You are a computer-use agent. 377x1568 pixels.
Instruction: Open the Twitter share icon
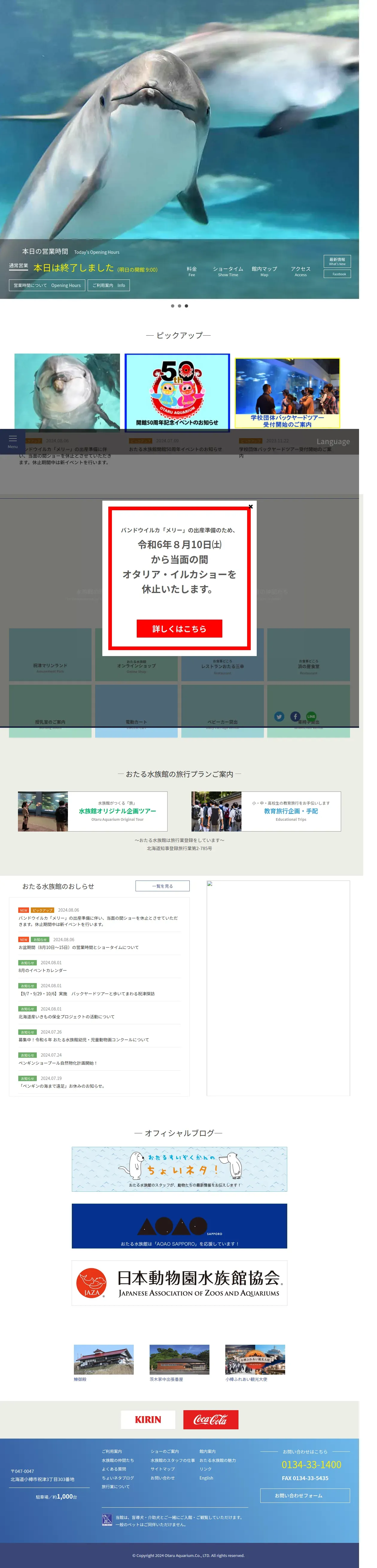click(279, 716)
